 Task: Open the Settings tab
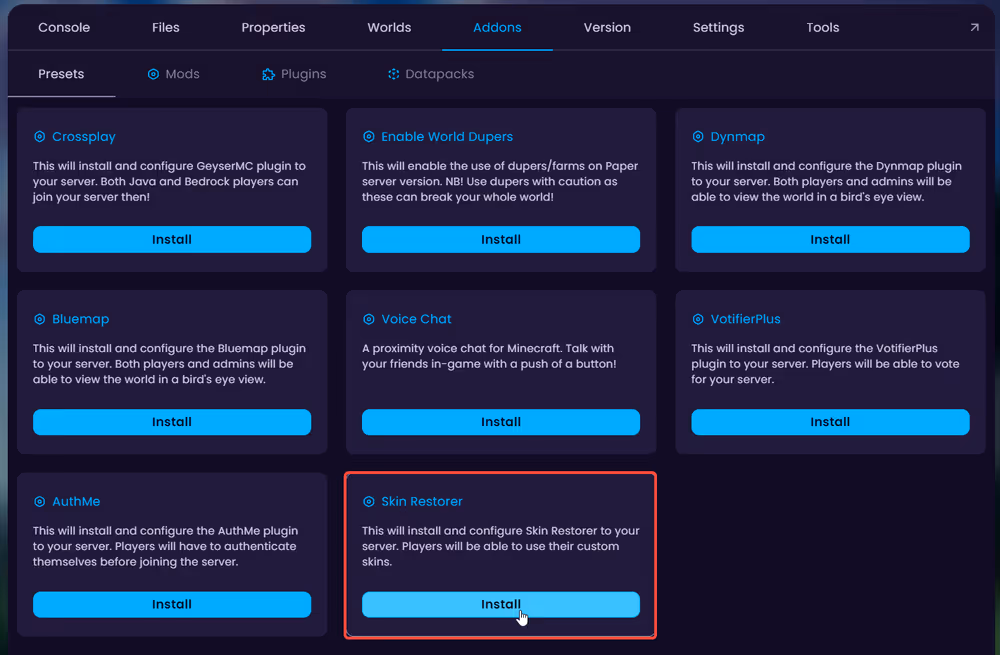718,28
